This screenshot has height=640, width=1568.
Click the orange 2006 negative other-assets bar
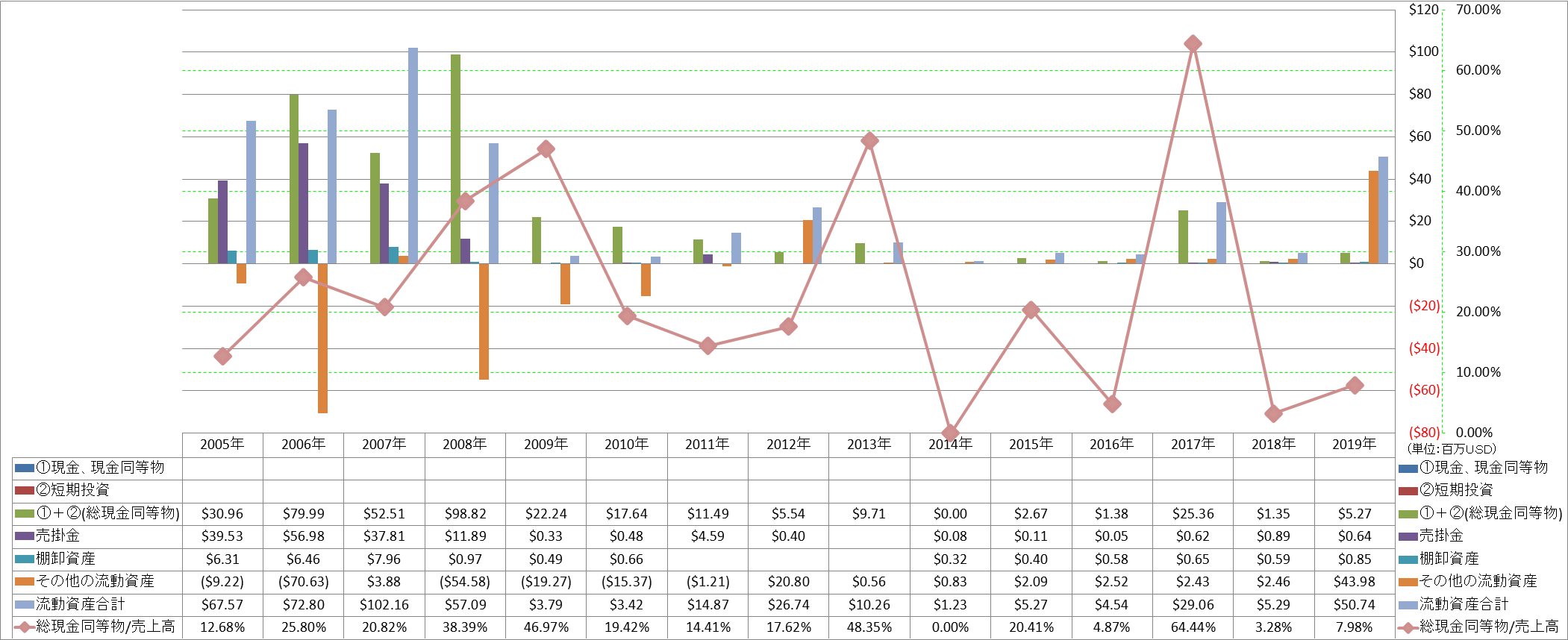tap(322, 338)
